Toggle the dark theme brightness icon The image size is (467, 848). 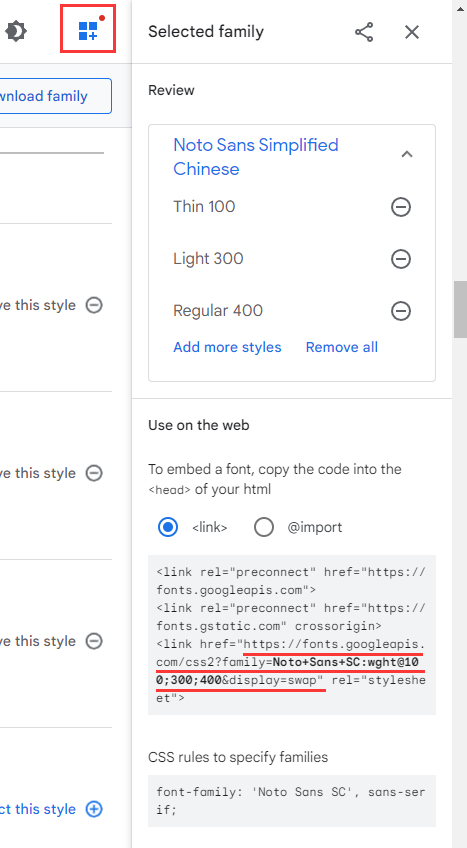click(x=15, y=31)
